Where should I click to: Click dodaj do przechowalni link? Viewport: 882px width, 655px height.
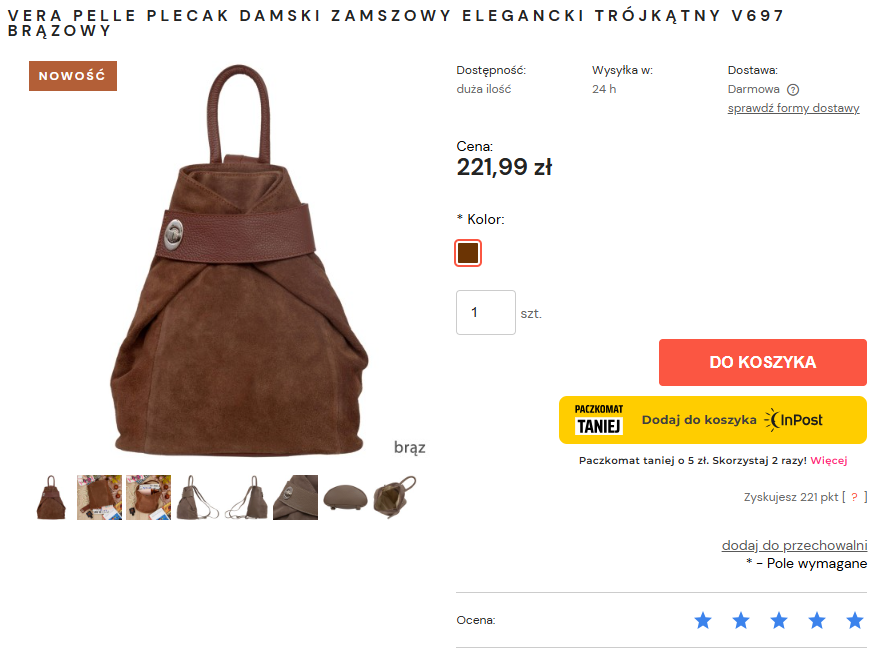tap(794, 545)
